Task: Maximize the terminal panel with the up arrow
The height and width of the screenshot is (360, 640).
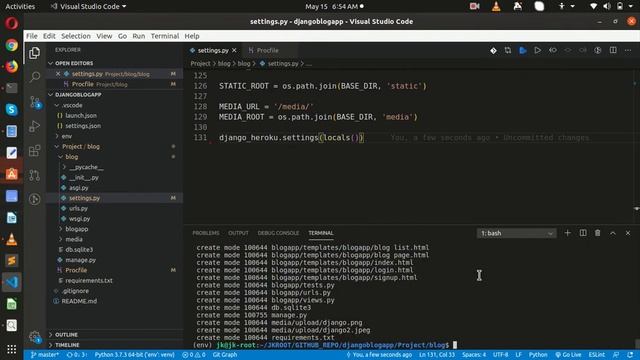Action: [613, 233]
